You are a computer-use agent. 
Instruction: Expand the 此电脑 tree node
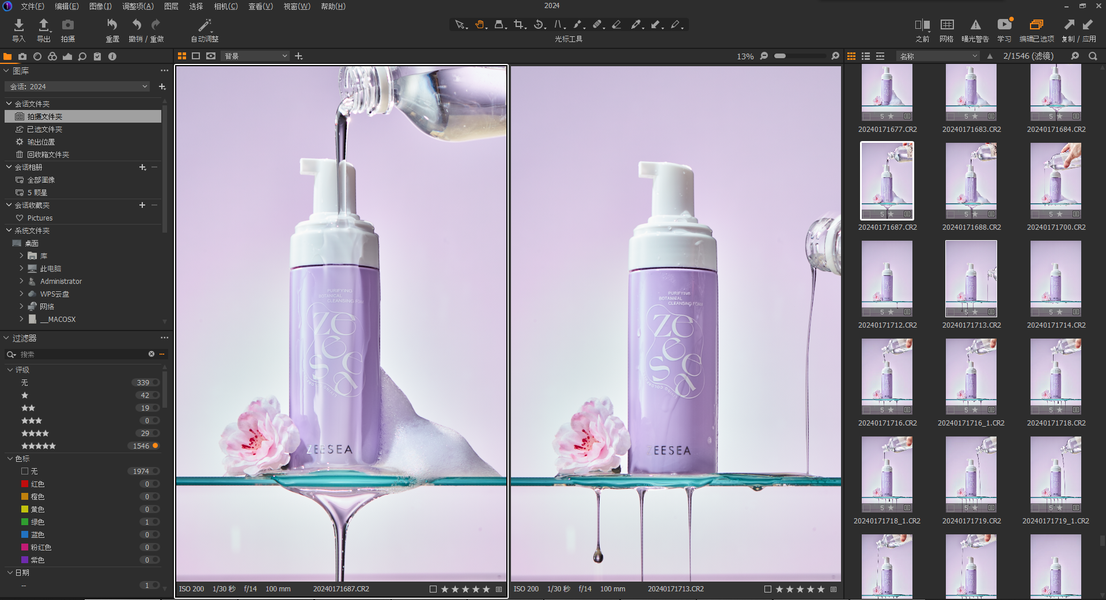(x=21, y=269)
